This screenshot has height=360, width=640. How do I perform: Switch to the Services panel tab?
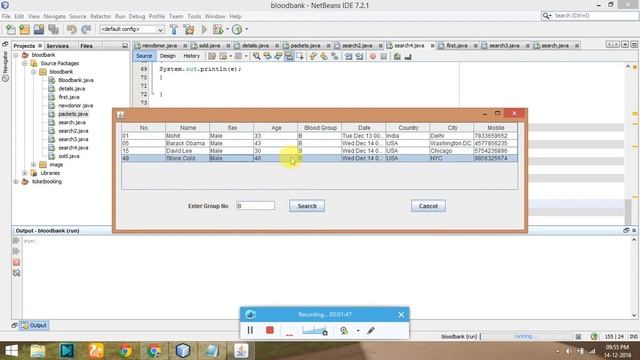pyautogui.click(x=57, y=46)
